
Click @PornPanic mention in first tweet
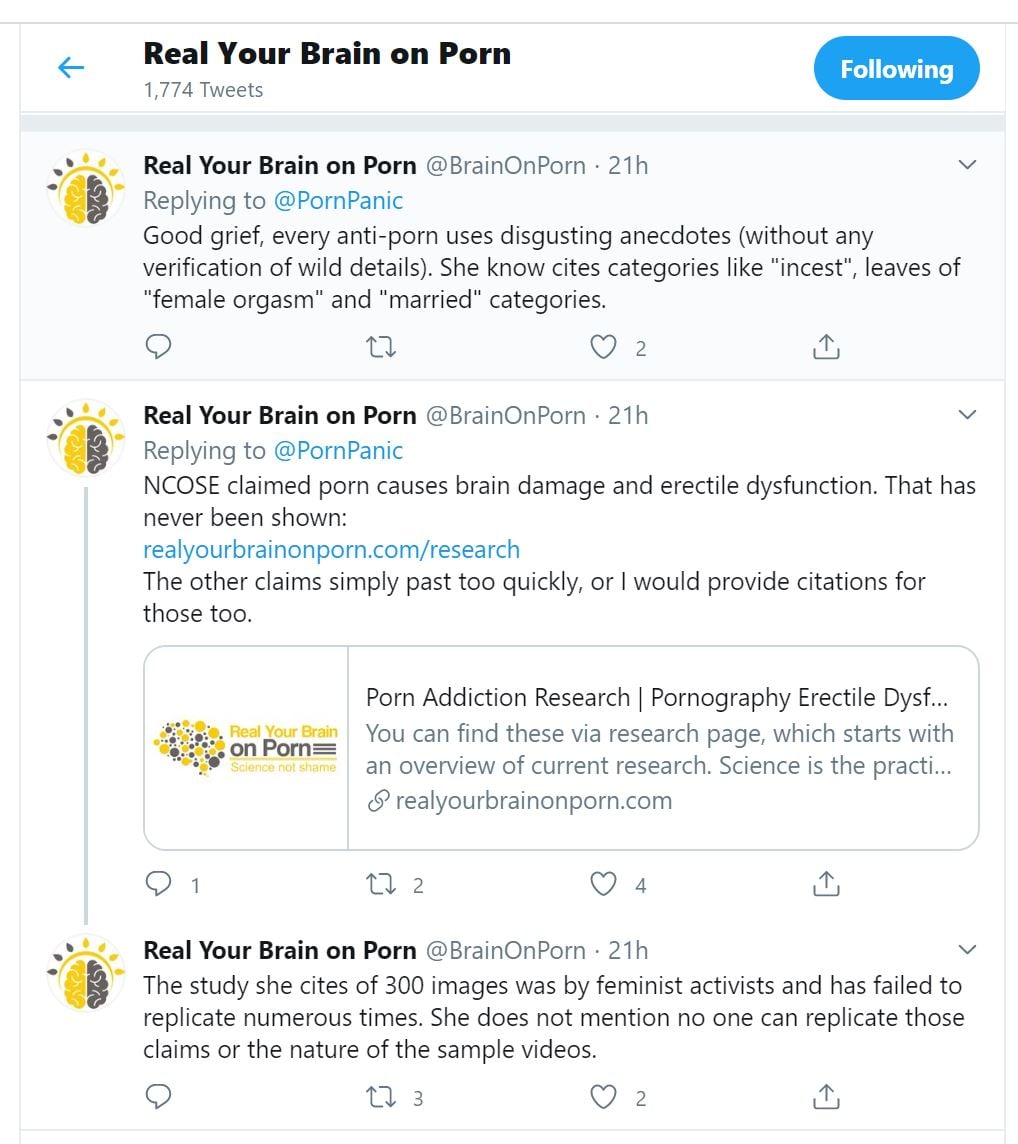(x=338, y=201)
